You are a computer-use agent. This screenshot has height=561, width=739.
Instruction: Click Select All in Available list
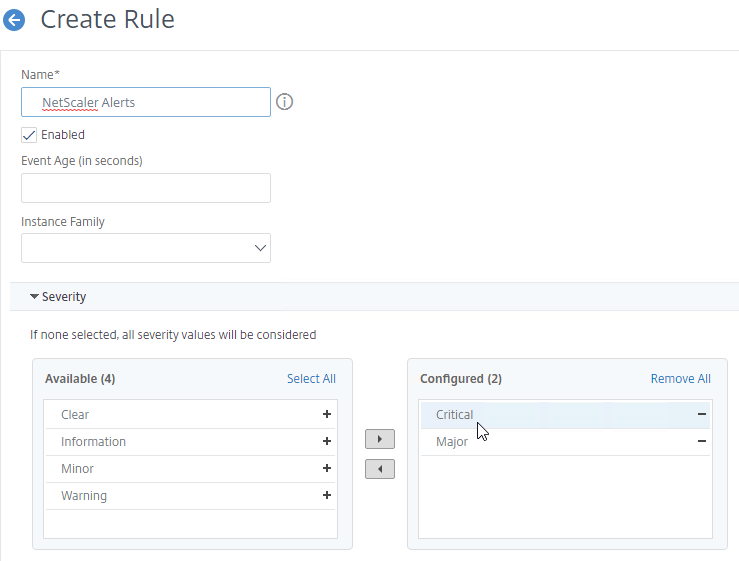(x=312, y=379)
